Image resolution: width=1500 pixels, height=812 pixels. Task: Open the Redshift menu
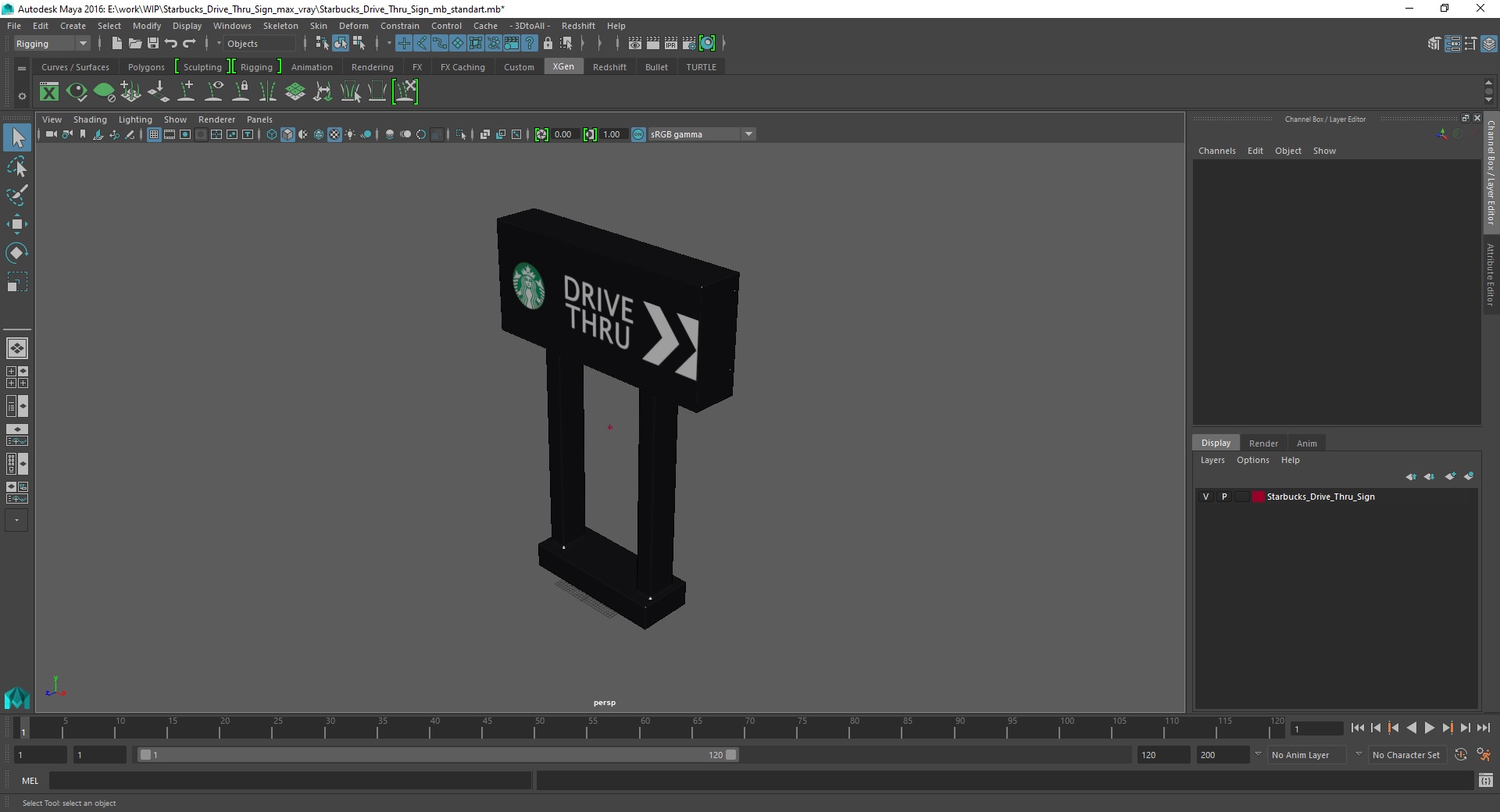coord(578,26)
